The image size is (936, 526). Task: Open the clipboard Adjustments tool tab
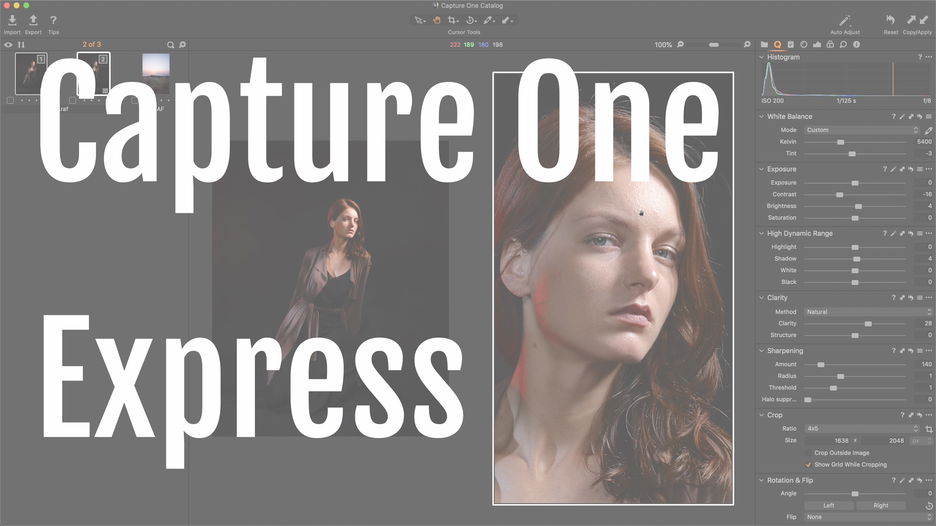click(x=790, y=44)
